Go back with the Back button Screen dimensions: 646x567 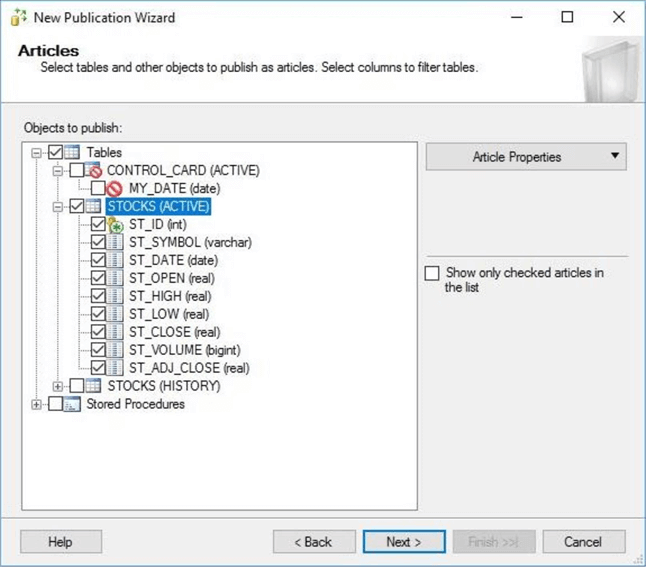(x=314, y=541)
